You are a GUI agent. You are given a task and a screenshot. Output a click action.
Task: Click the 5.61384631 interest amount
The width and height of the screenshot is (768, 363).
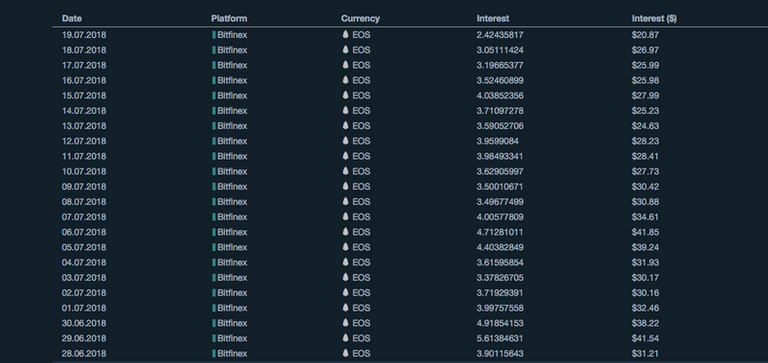tap(500, 339)
